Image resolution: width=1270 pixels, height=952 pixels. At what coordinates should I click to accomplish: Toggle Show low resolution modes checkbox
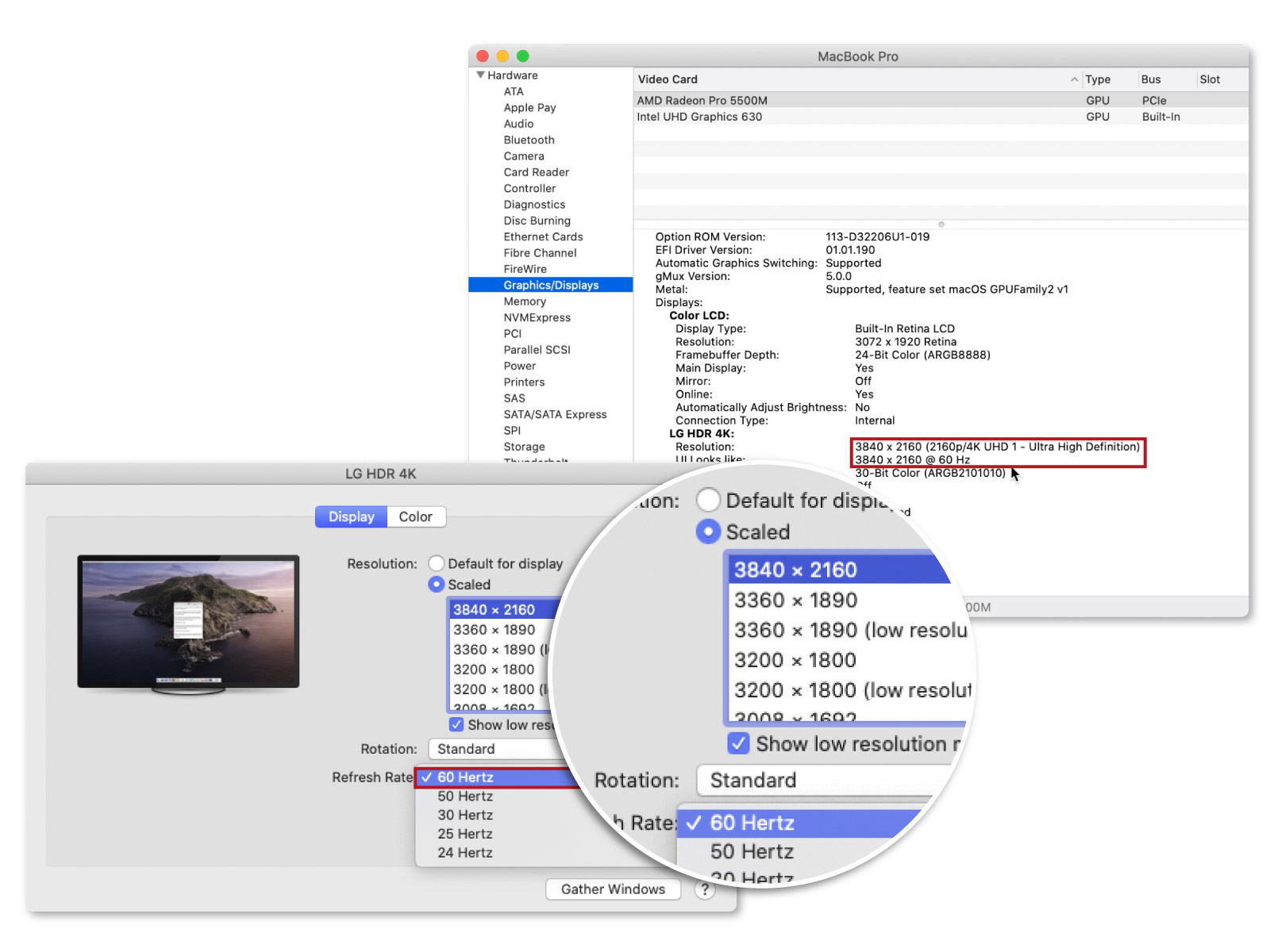pos(456,725)
